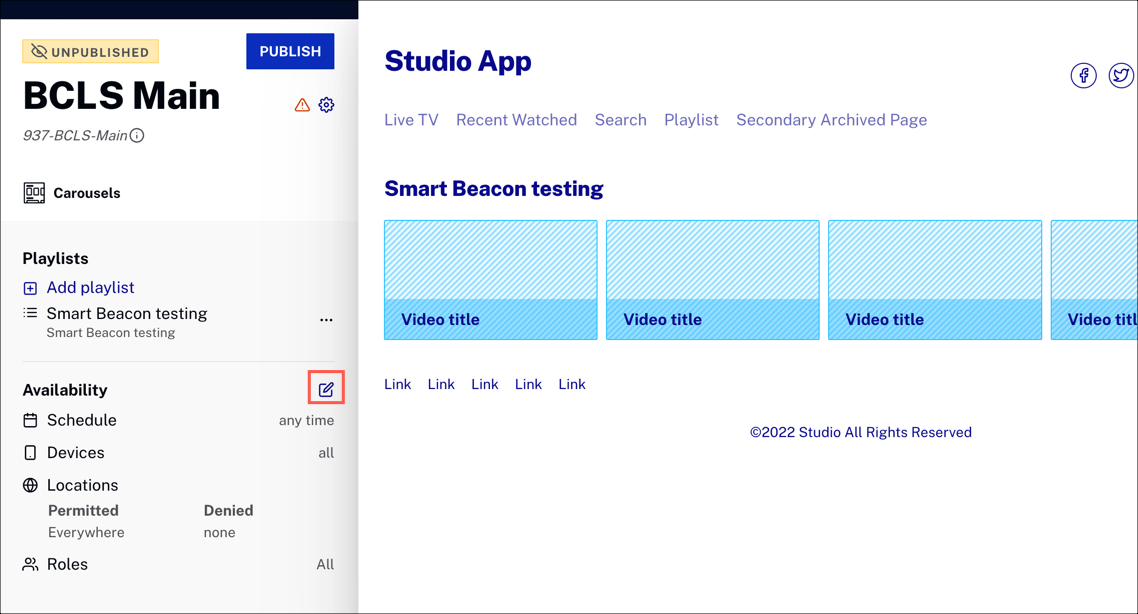Click the Devices phone icon
The height and width of the screenshot is (614, 1138).
30,453
